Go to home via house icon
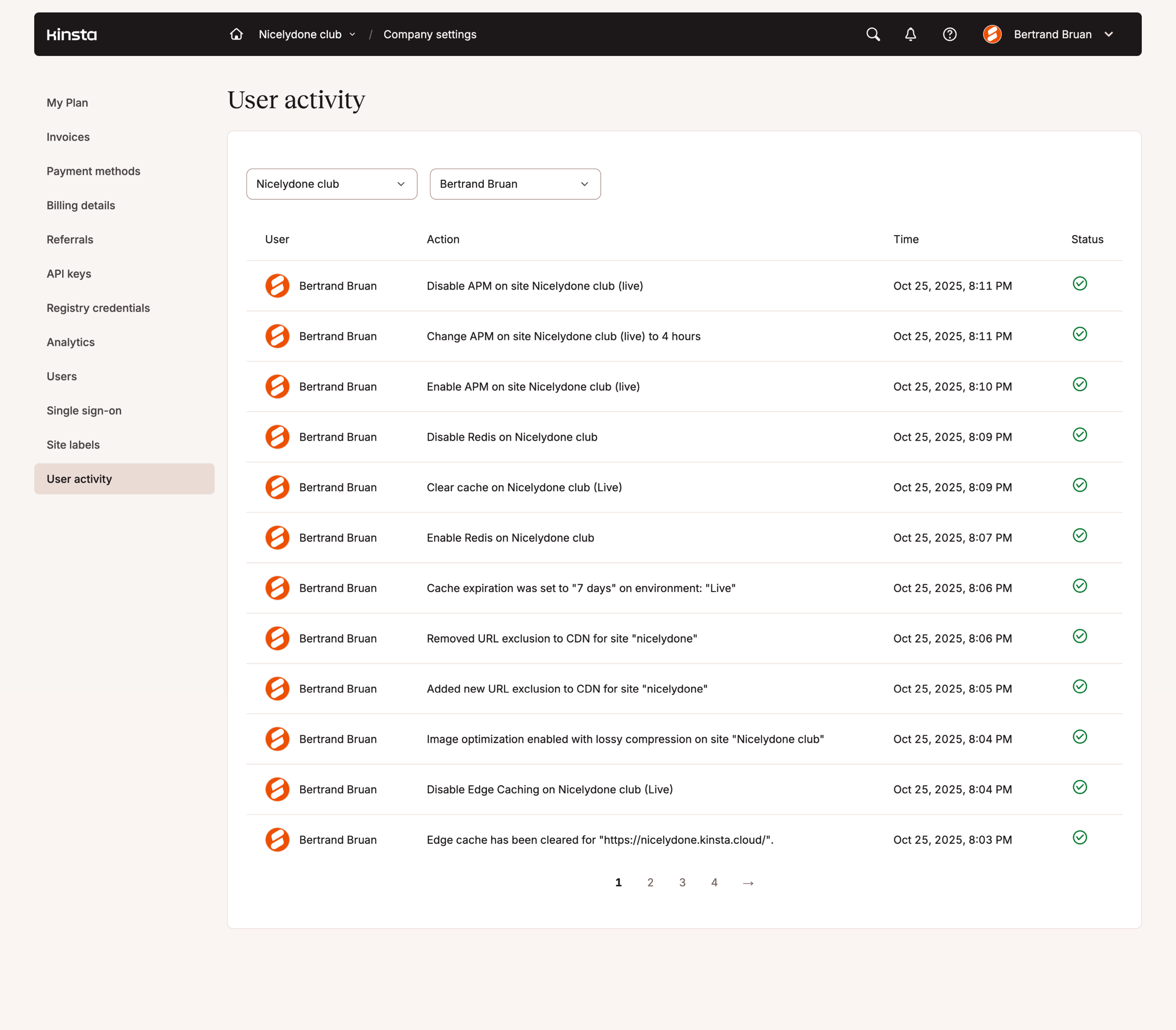 [236, 34]
